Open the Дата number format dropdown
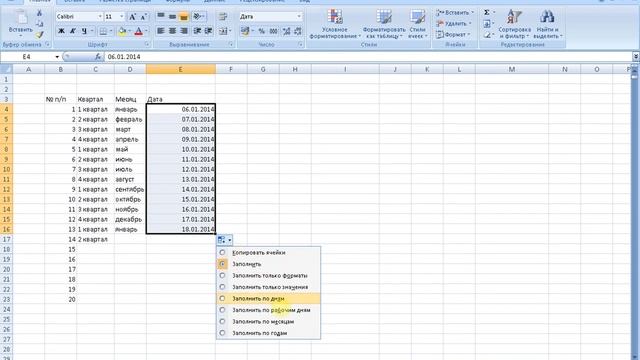This screenshot has width=640, height=360. [299, 17]
